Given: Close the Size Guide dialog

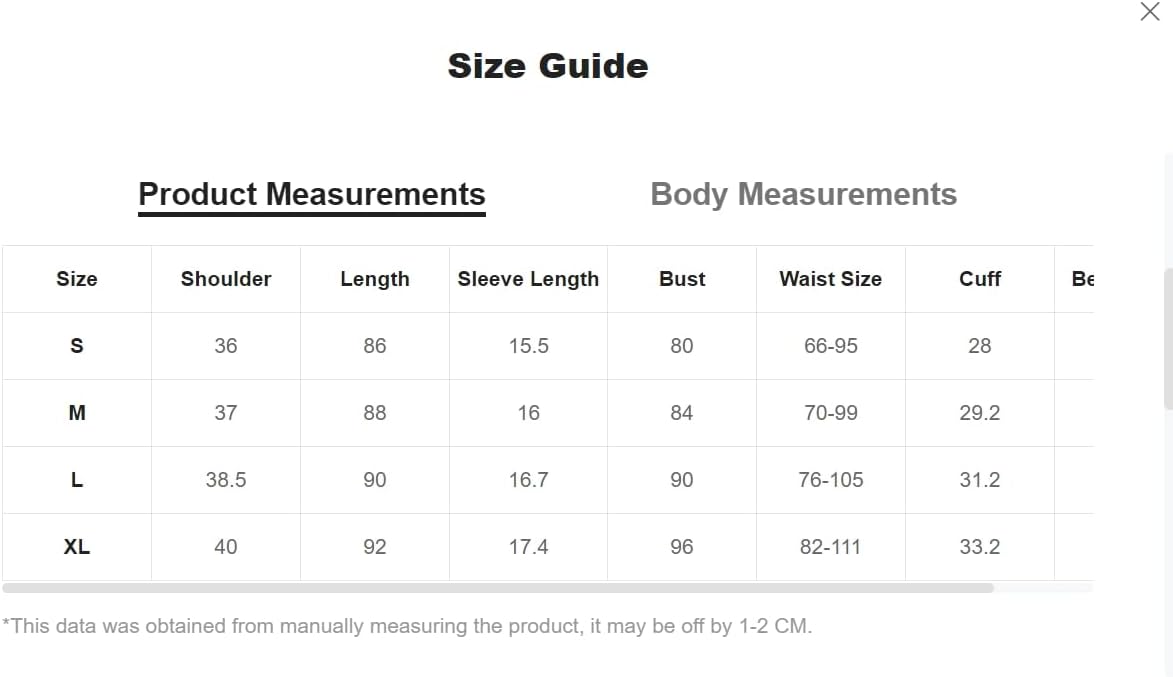Looking at the screenshot, I should click(1150, 12).
